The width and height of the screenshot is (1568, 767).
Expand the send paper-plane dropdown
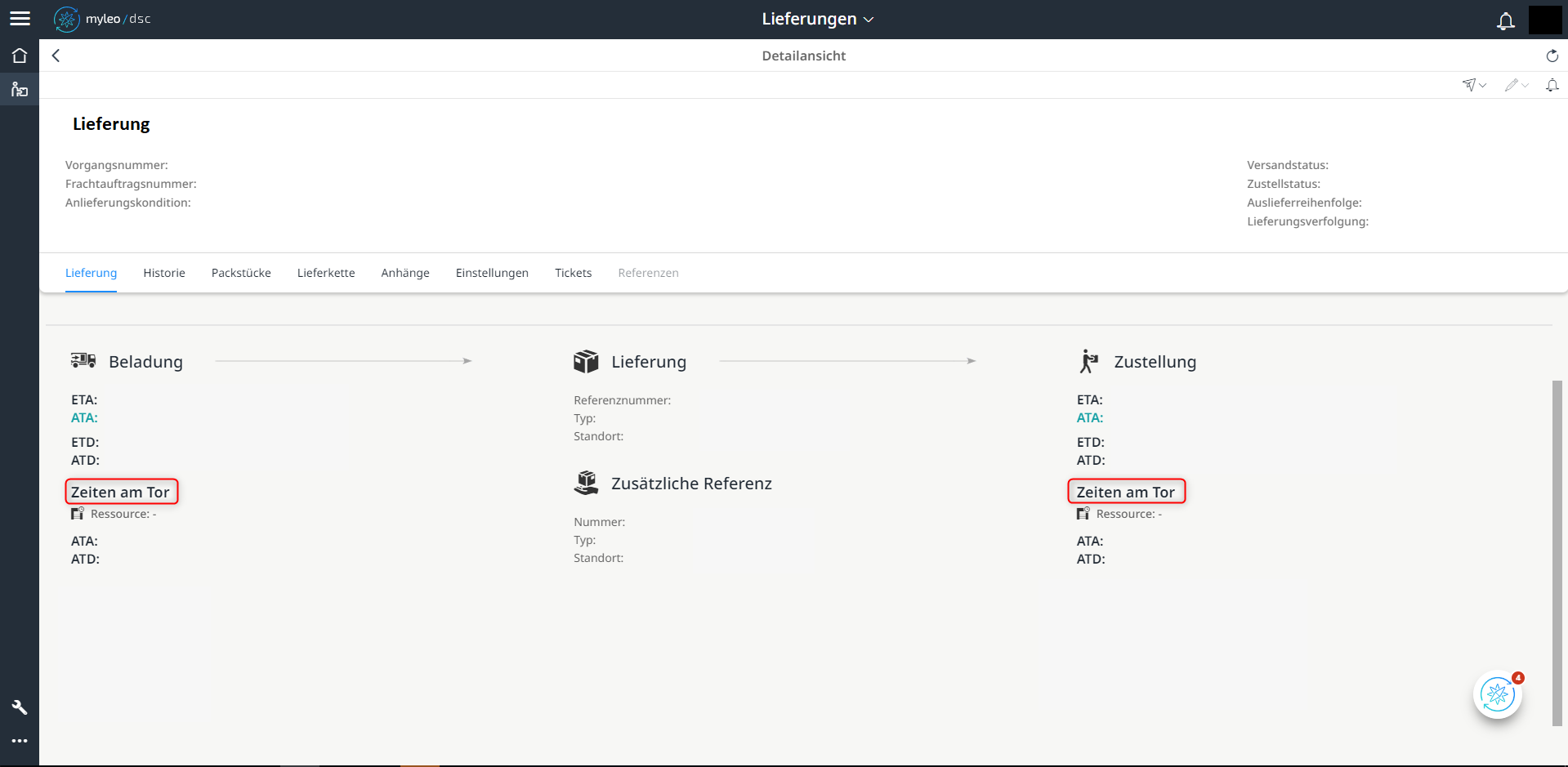(1474, 85)
